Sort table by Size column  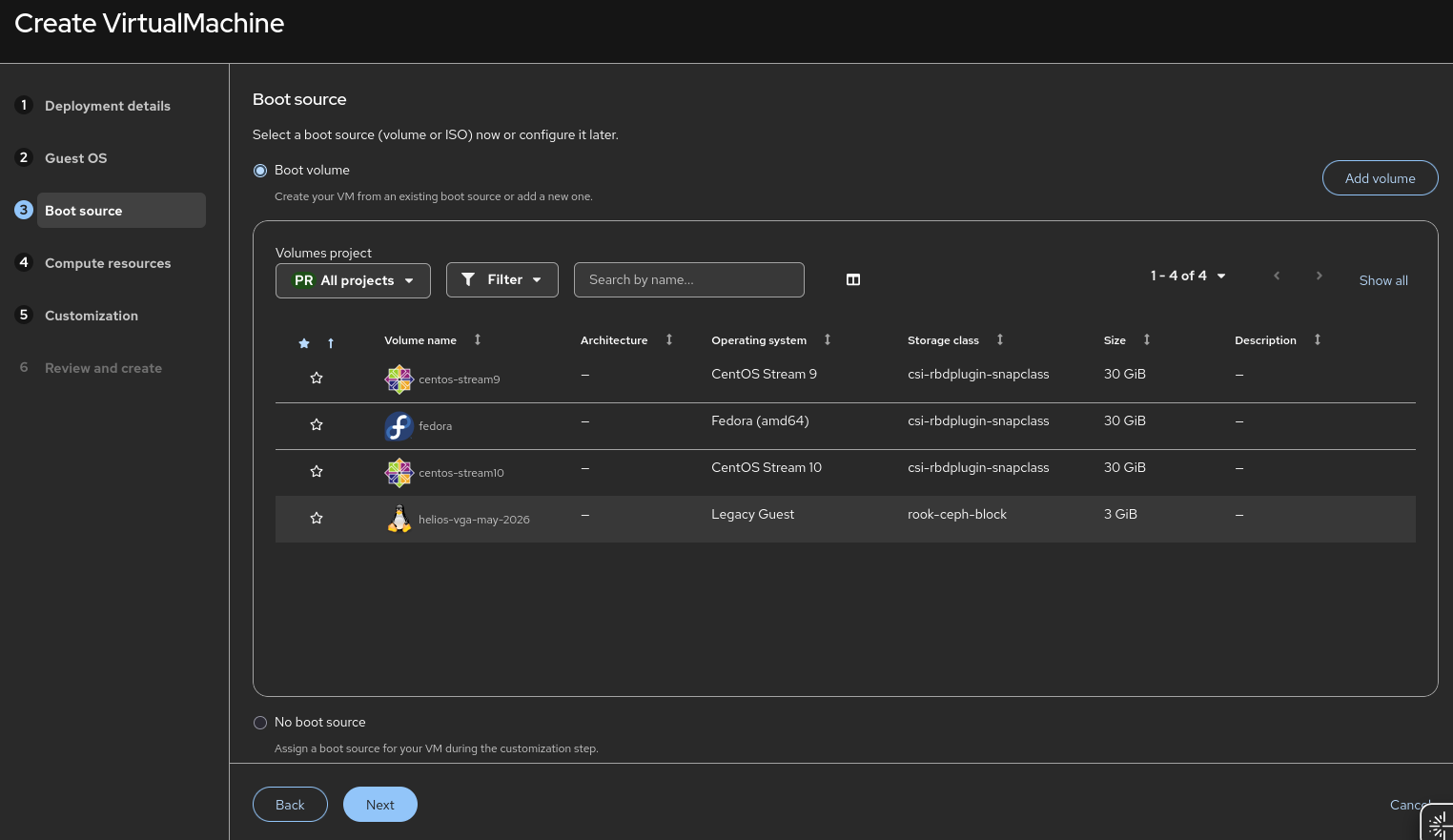coord(1147,340)
